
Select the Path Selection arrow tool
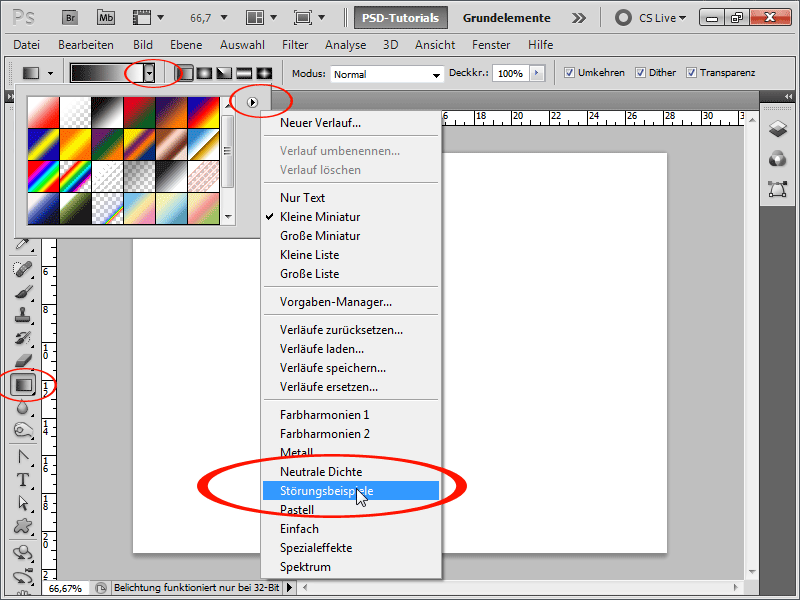tap(22, 503)
